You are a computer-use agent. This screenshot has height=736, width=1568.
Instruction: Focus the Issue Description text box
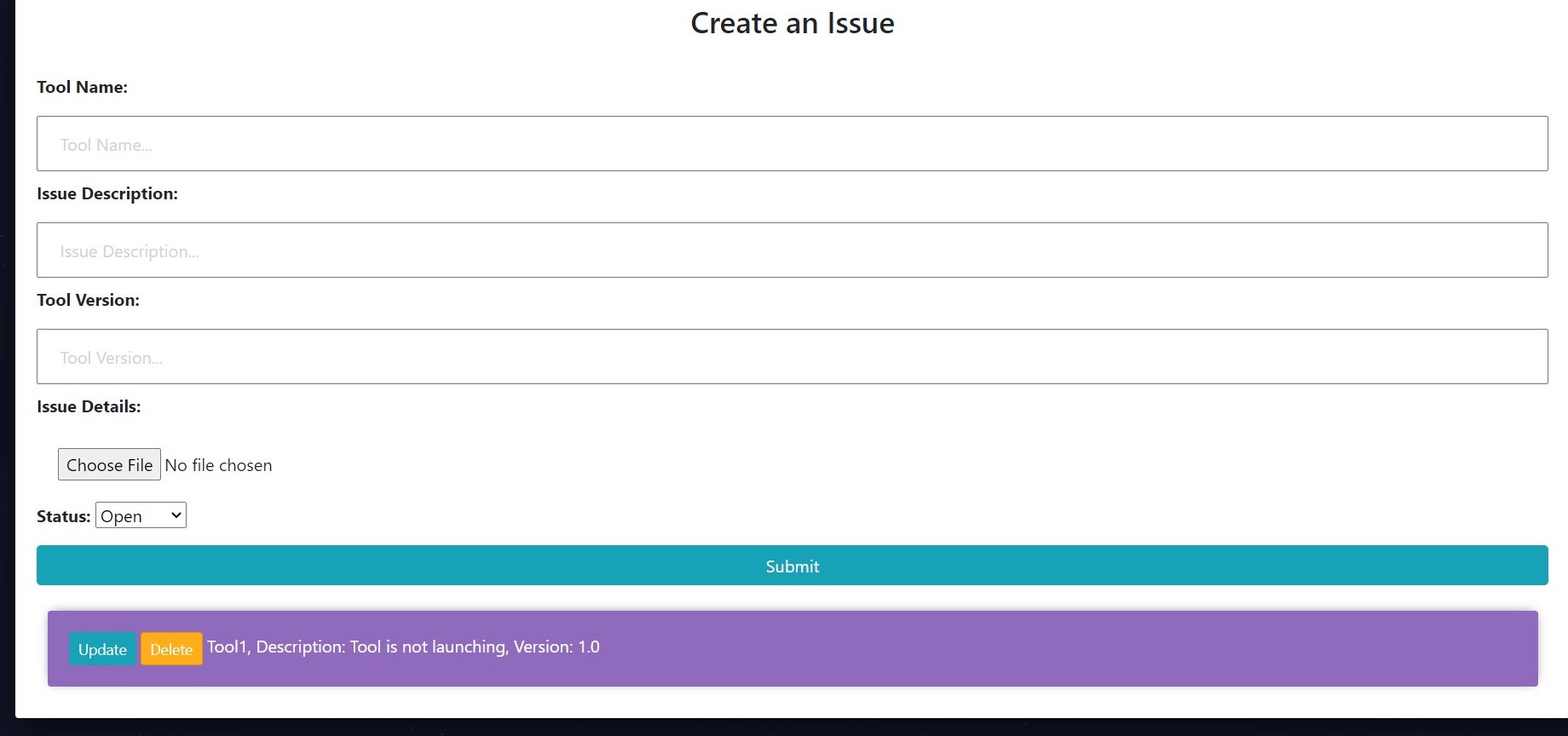(x=792, y=250)
